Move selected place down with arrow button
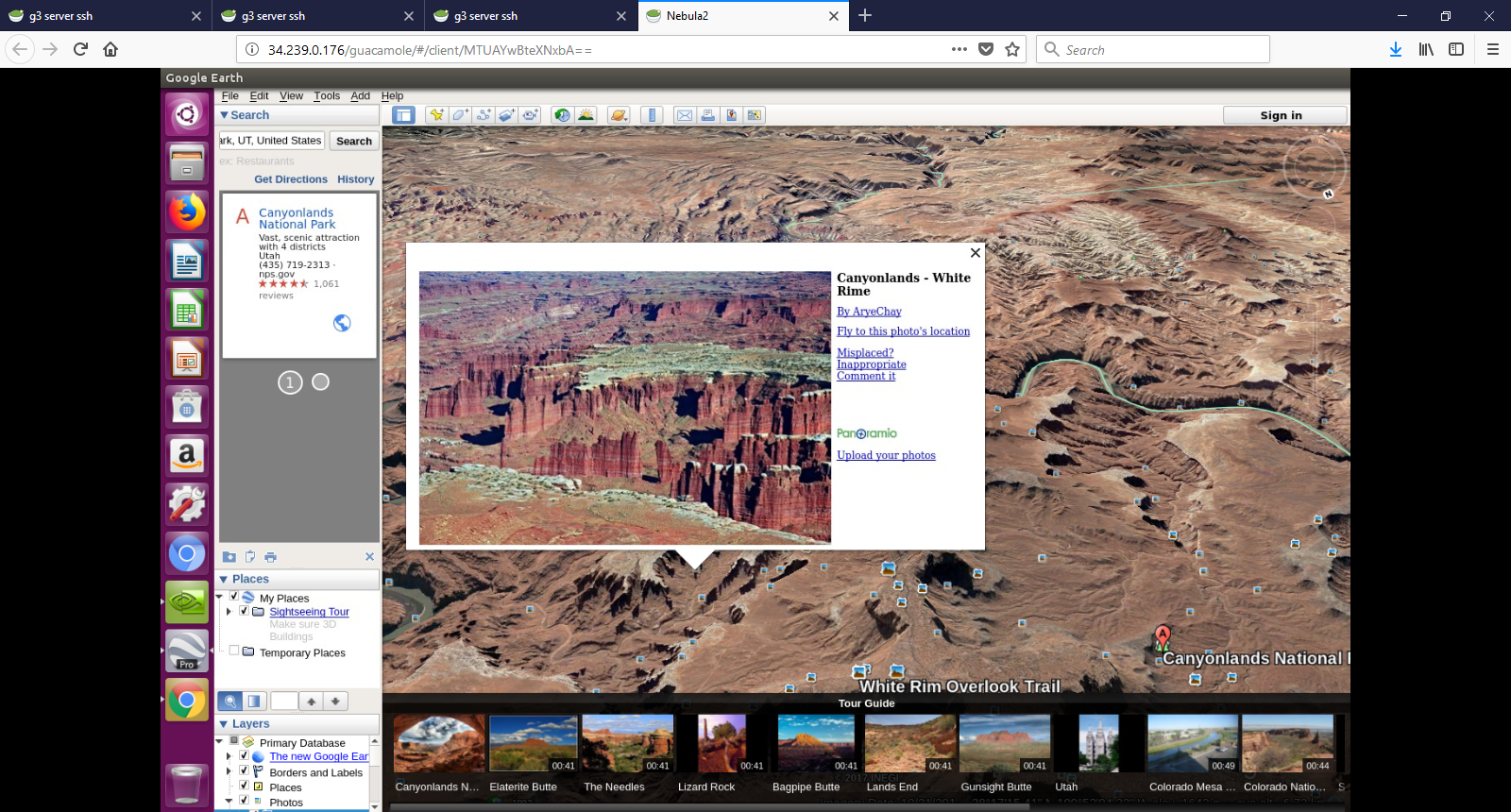The image size is (1511, 812). tap(335, 701)
